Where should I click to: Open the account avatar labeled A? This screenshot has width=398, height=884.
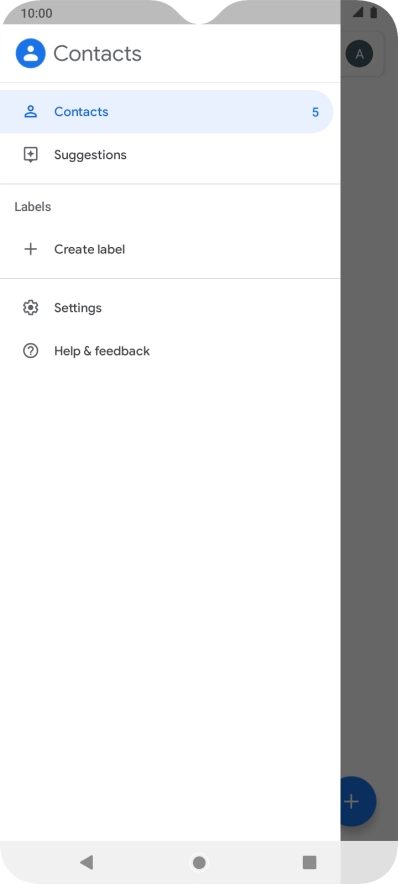(359, 54)
